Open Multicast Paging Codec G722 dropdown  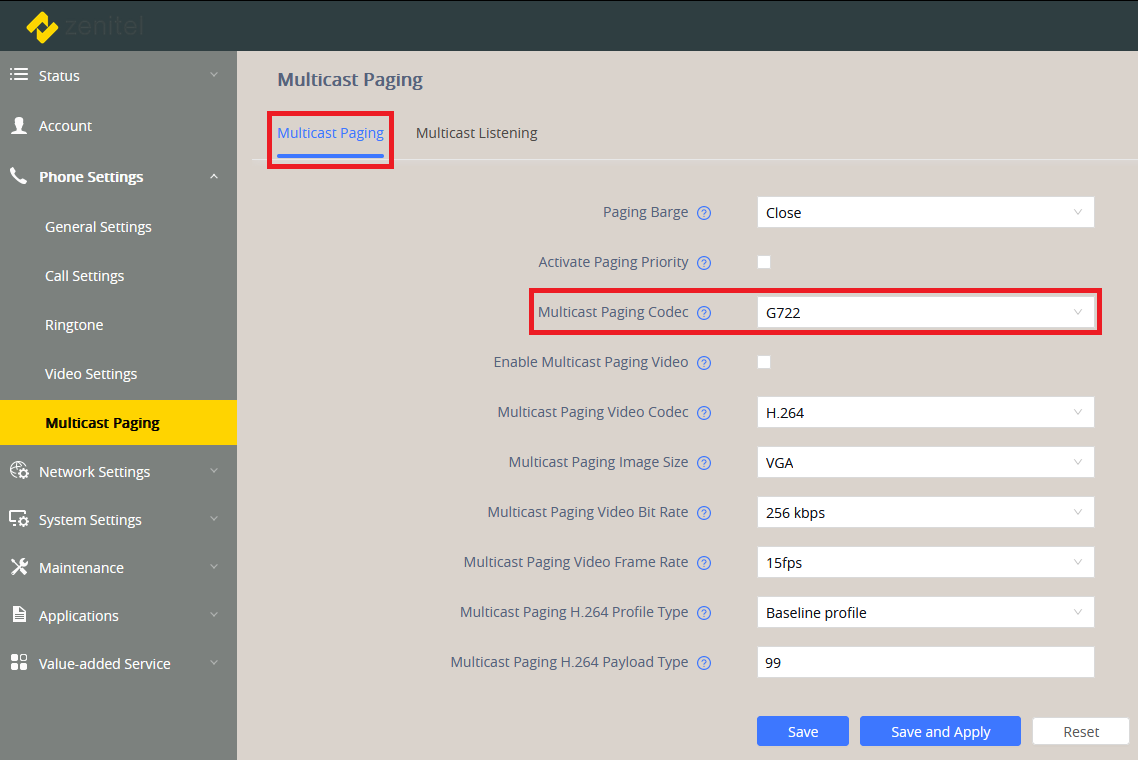(x=925, y=312)
